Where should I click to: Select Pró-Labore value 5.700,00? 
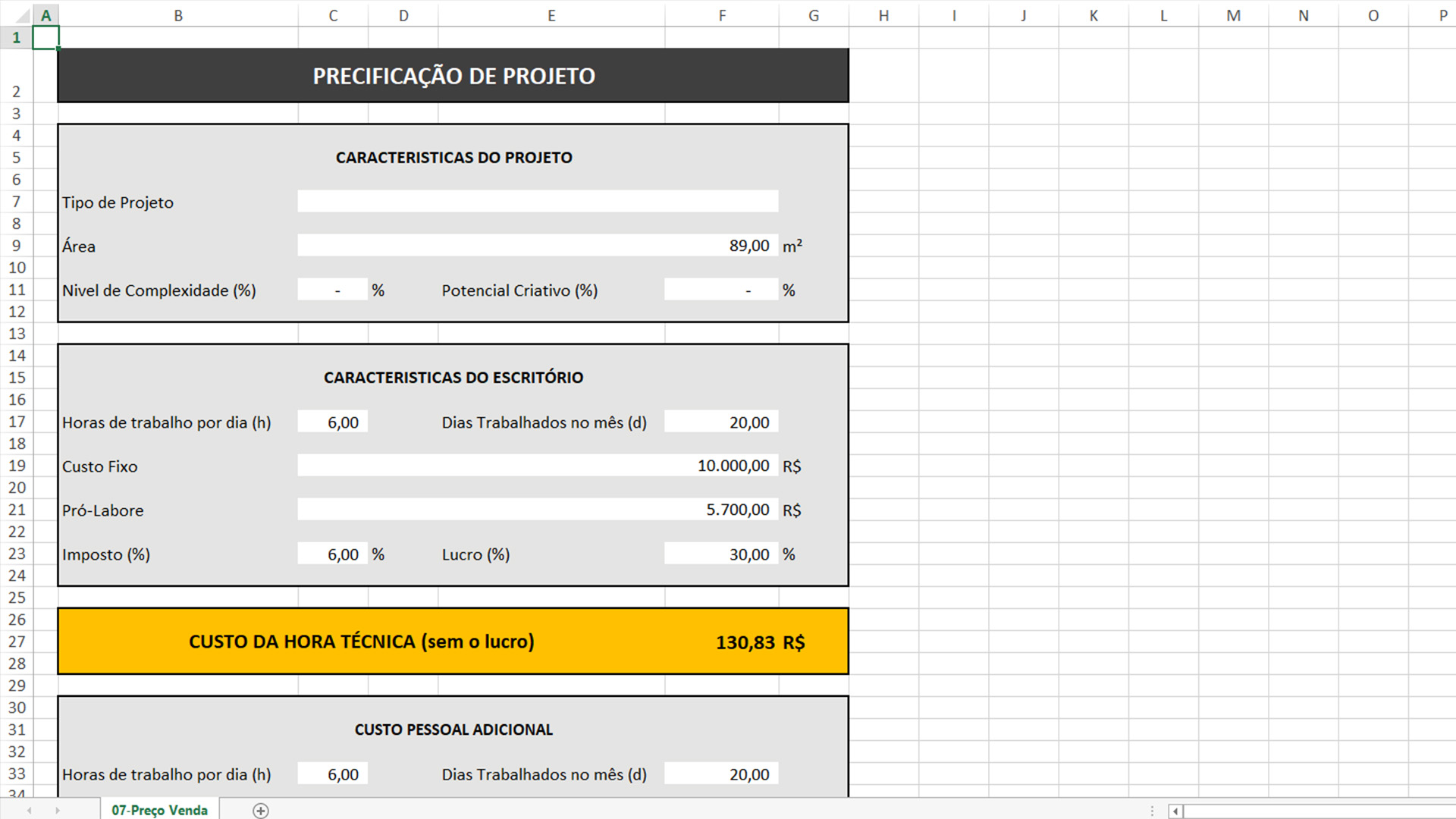click(538, 510)
